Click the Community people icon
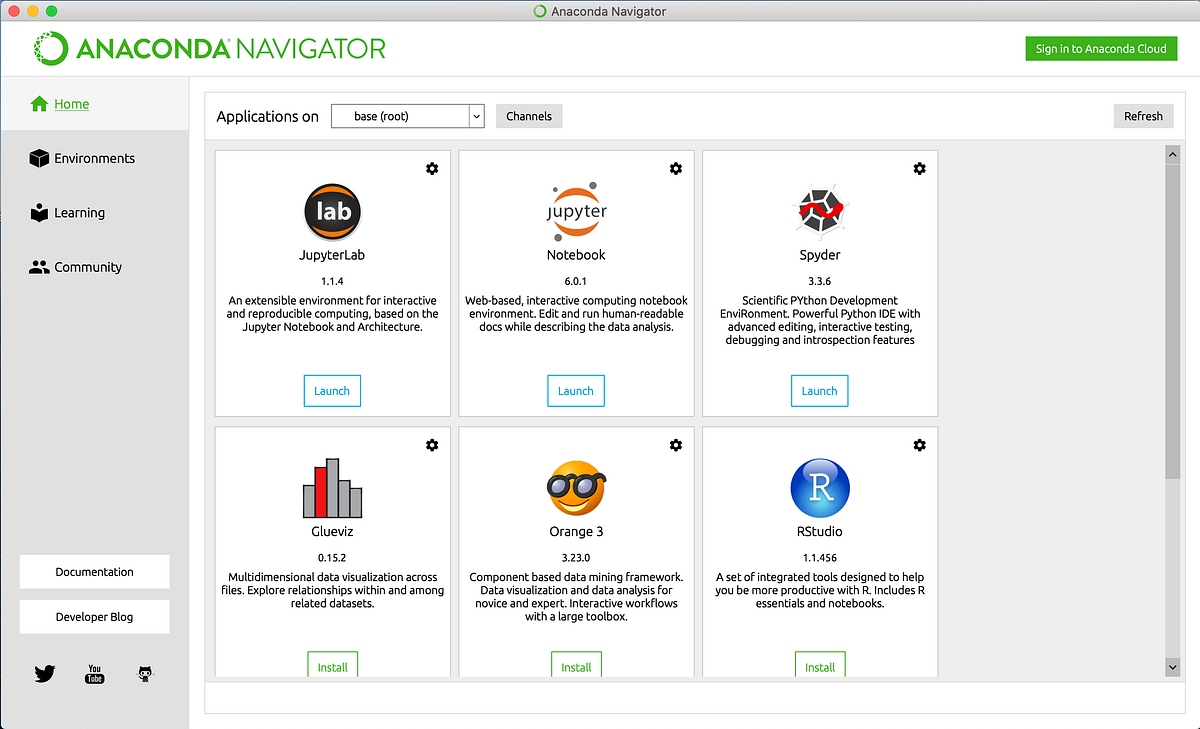This screenshot has height=729, width=1200. [x=39, y=267]
